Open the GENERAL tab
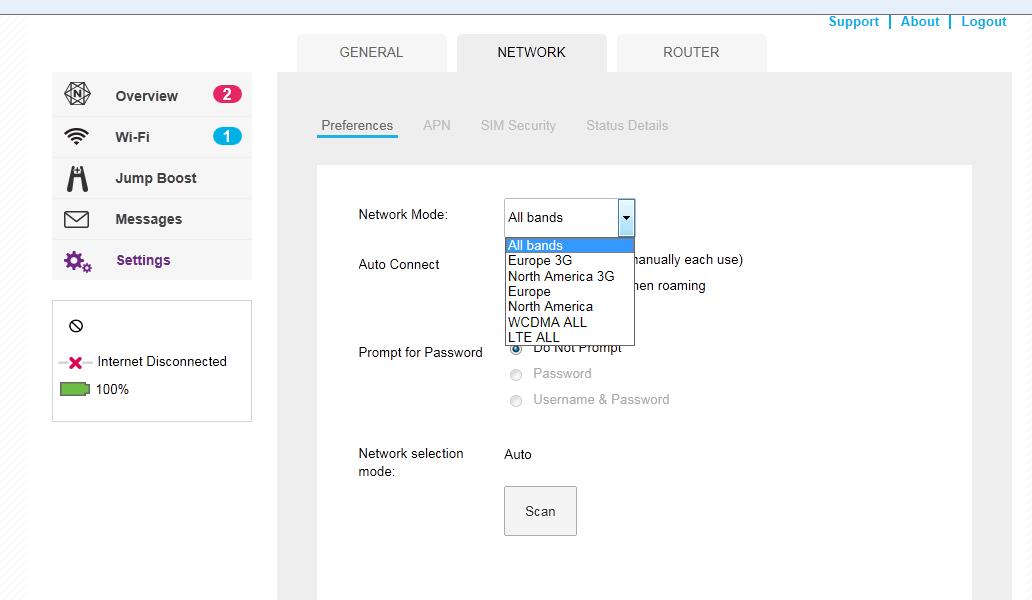This screenshot has height=600, width=1032. click(x=371, y=53)
